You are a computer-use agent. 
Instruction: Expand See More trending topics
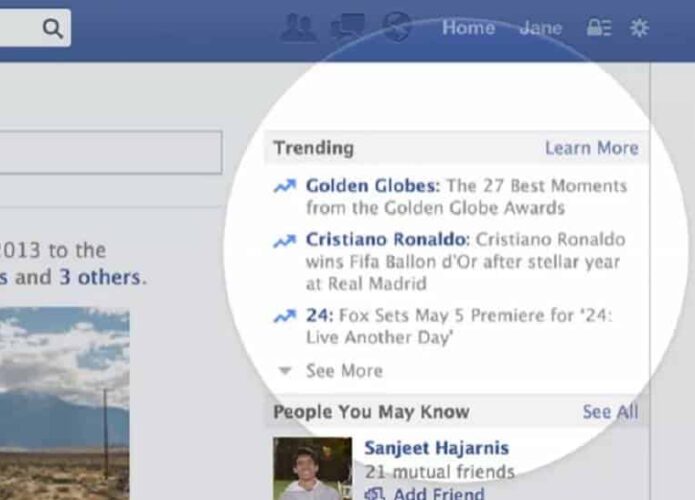344,371
